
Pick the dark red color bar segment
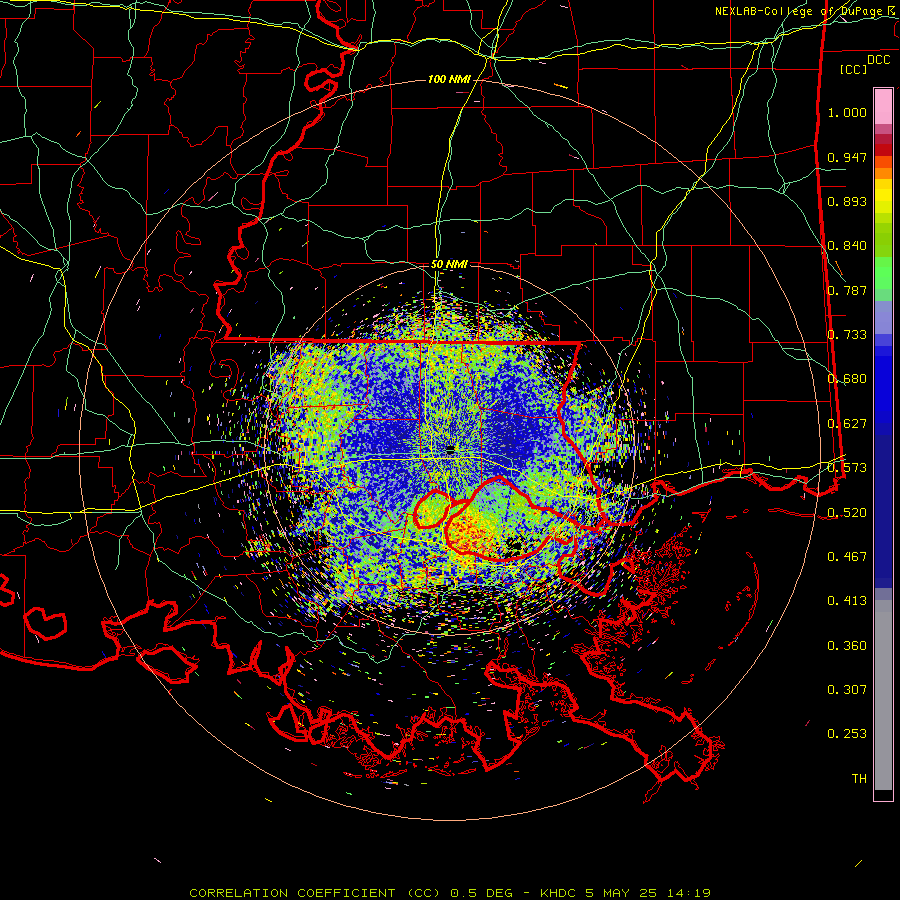pos(883,150)
